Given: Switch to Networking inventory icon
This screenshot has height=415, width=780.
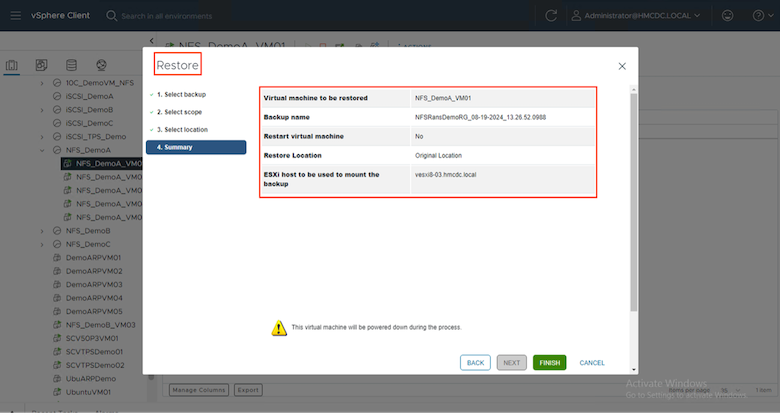Looking at the screenshot, I should pyautogui.click(x=101, y=65).
